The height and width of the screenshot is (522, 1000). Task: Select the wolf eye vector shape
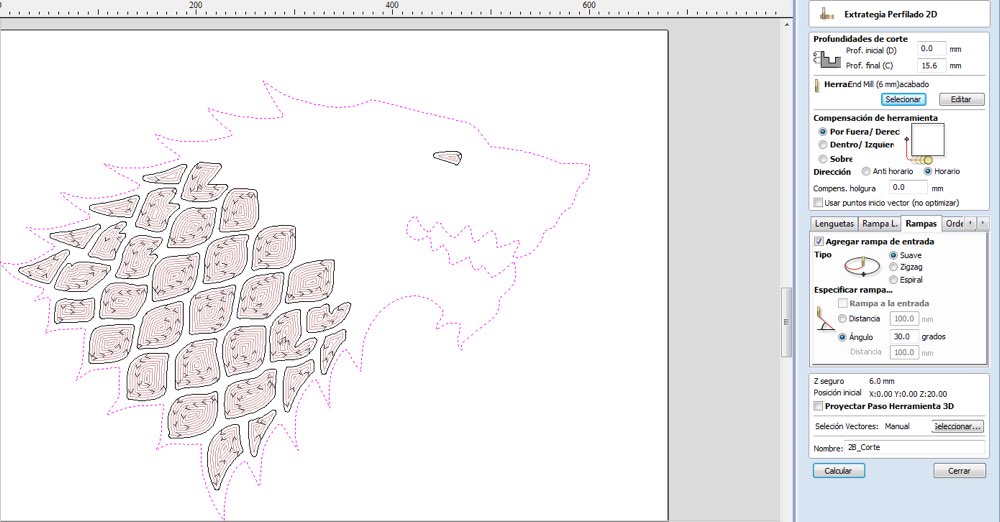[x=448, y=158]
